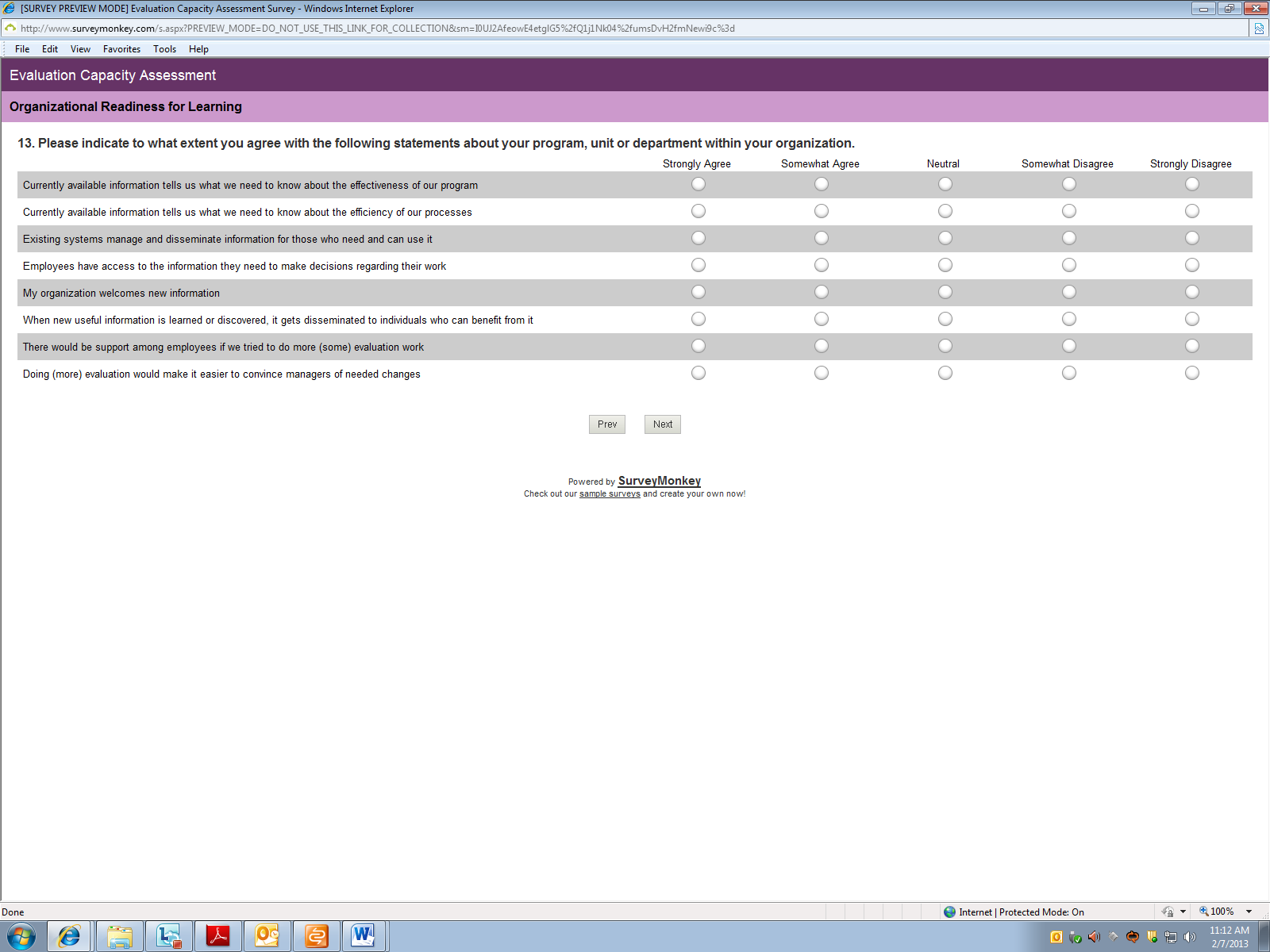Viewport: 1270px width, 952px height.
Task: Open the View menu
Action: (80, 49)
